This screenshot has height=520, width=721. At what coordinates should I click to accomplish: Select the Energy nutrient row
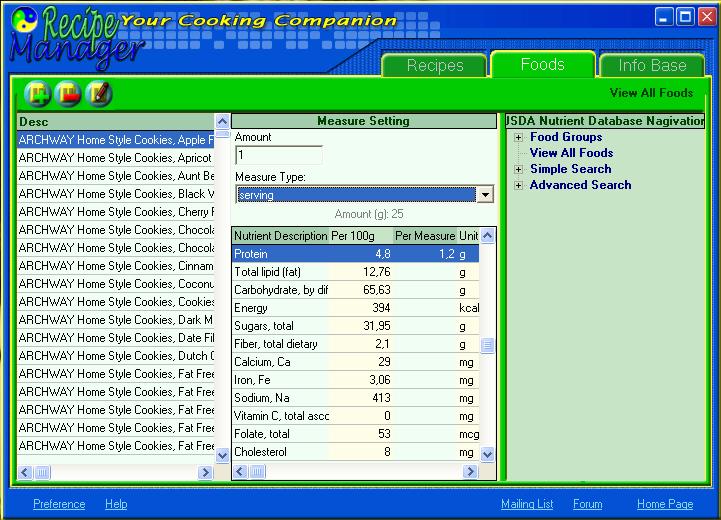[x=356, y=308]
